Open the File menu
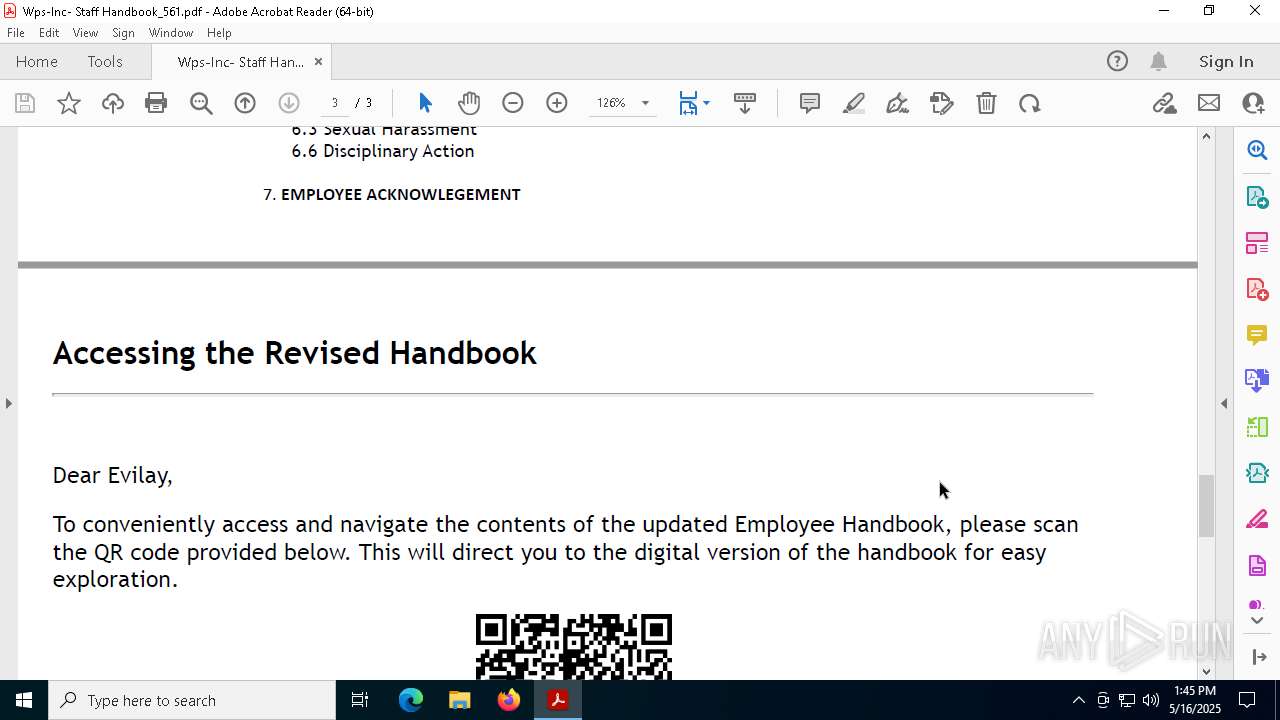 (16, 33)
